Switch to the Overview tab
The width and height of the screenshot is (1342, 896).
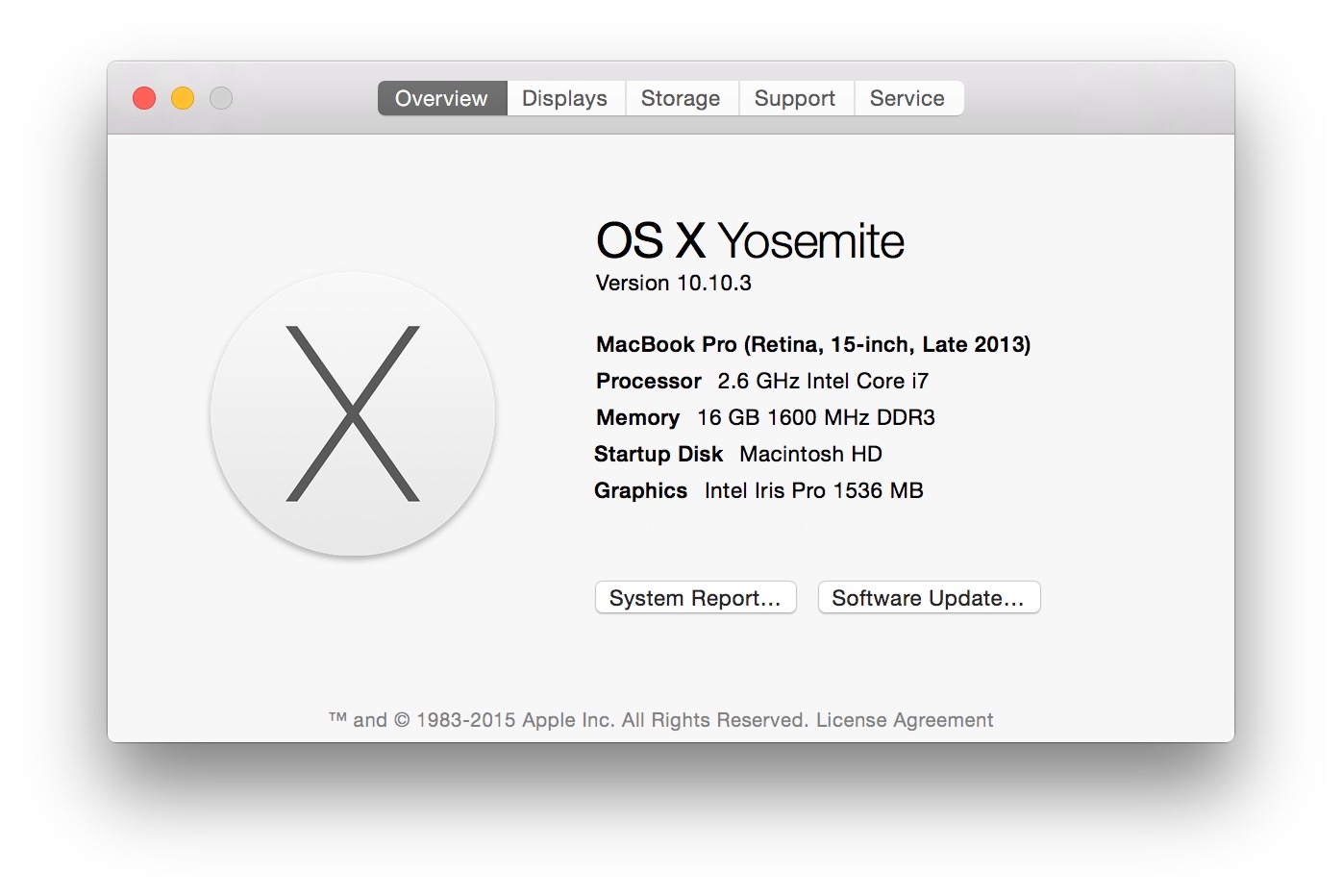(x=442, y=98)
